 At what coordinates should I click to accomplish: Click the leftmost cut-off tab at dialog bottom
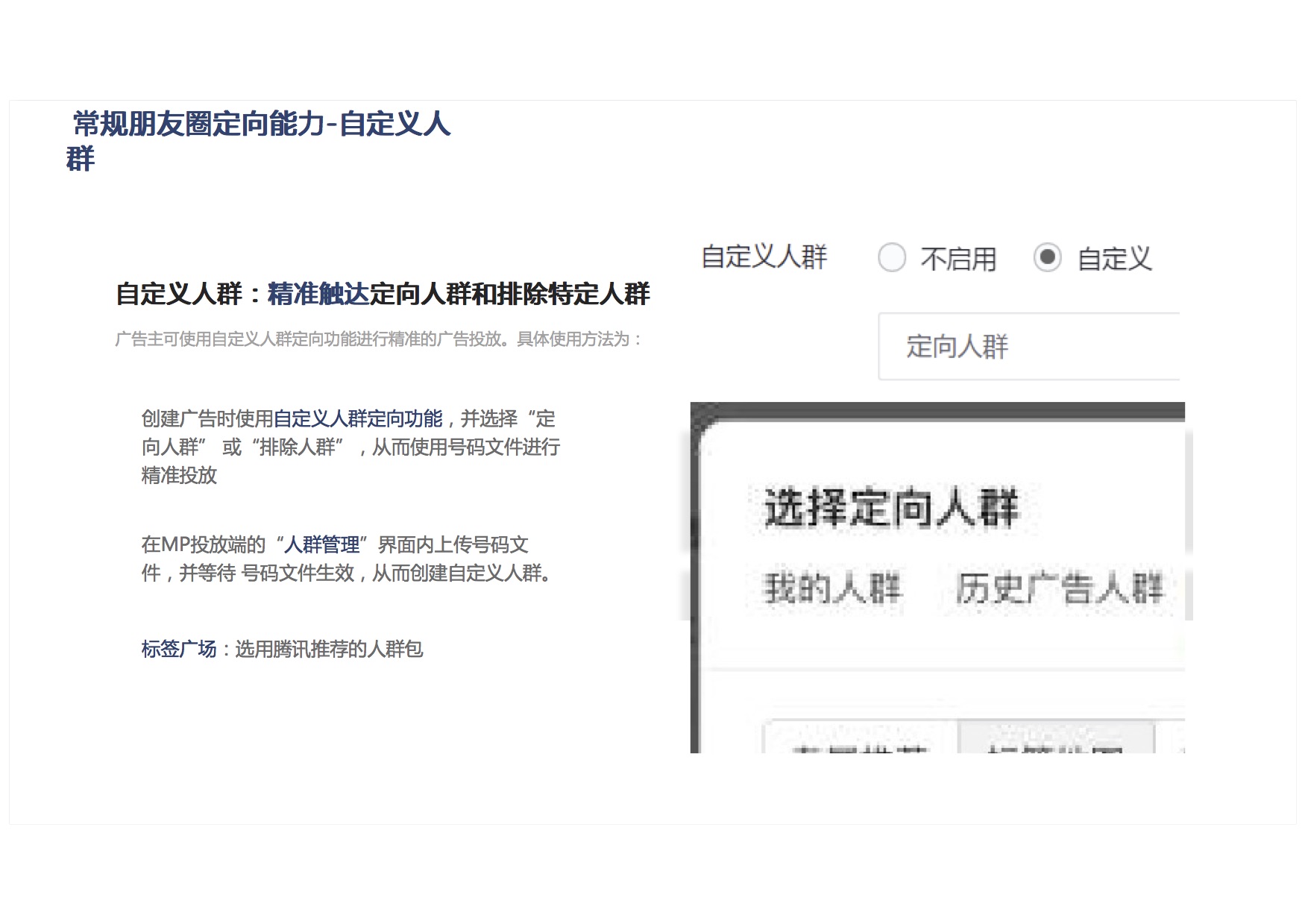(860, 740)
